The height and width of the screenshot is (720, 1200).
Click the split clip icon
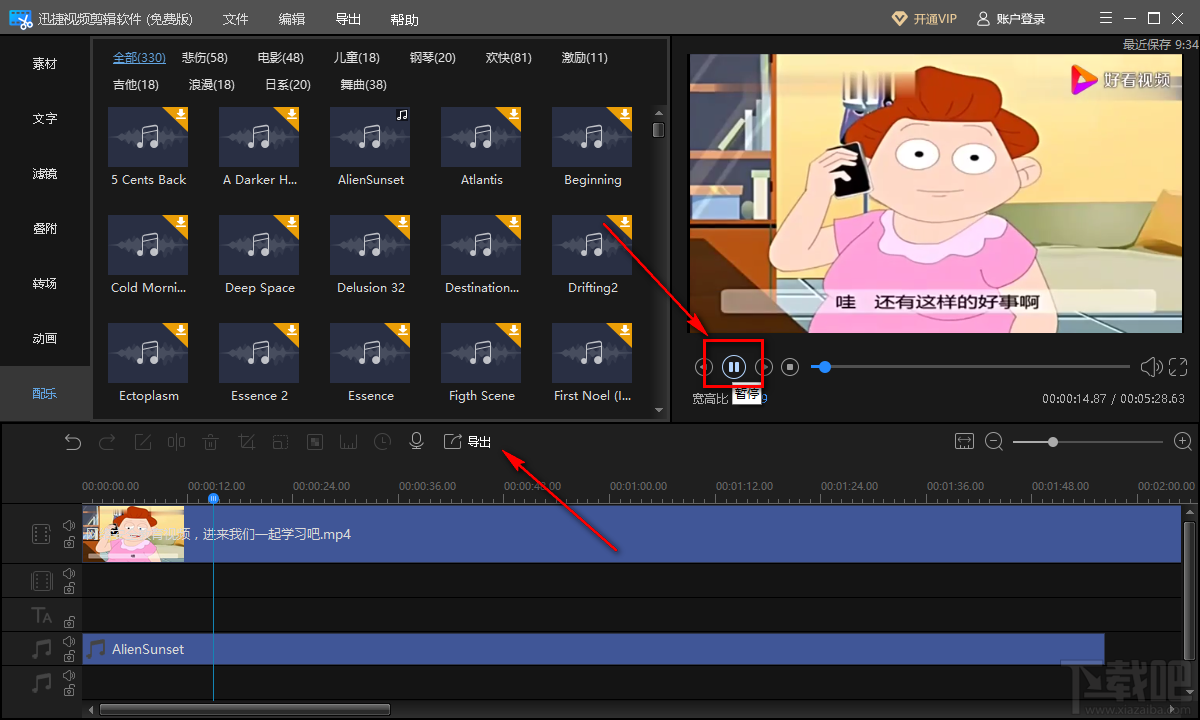(177, 442)
